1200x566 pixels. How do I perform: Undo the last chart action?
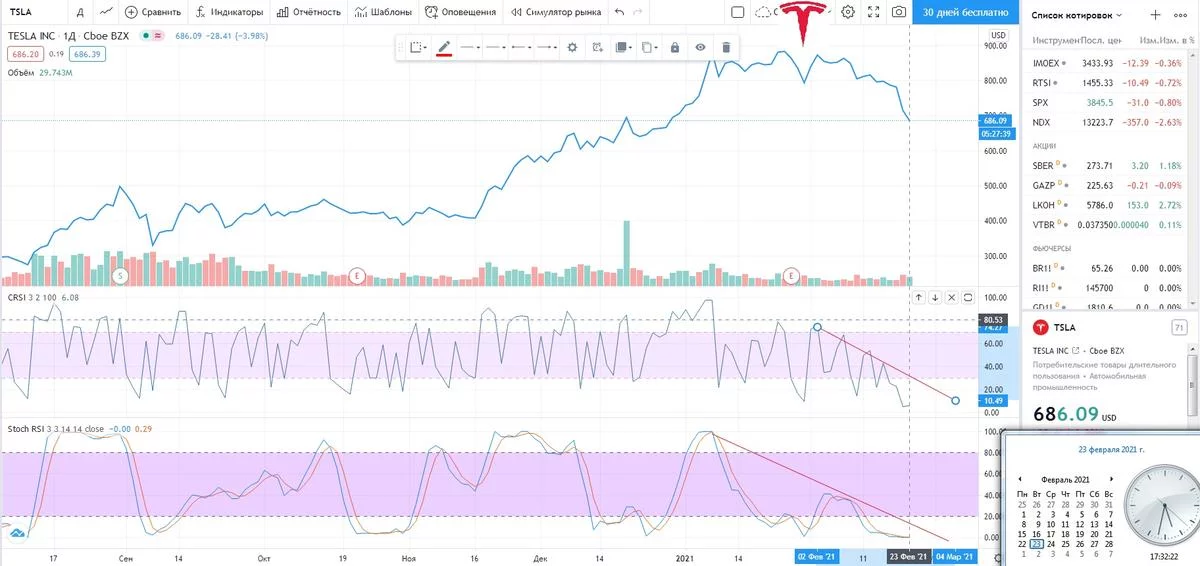click(x=620, y=12)
